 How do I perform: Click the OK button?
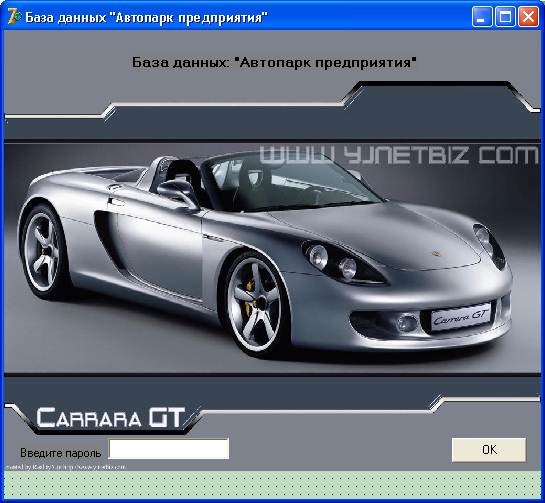489,450
